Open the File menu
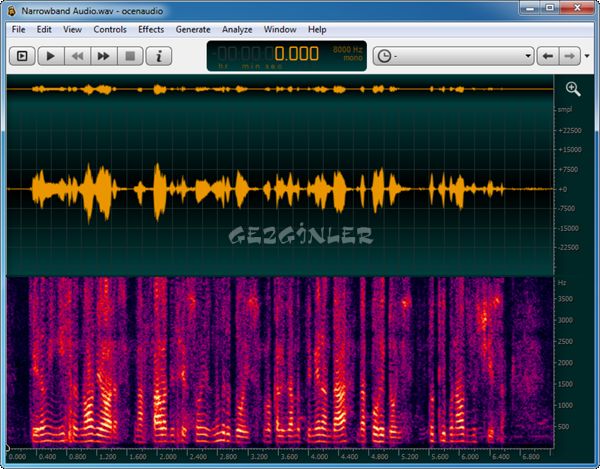Image resolution: width=600 pixels, height=469 pixels. [x=18, y=29]
